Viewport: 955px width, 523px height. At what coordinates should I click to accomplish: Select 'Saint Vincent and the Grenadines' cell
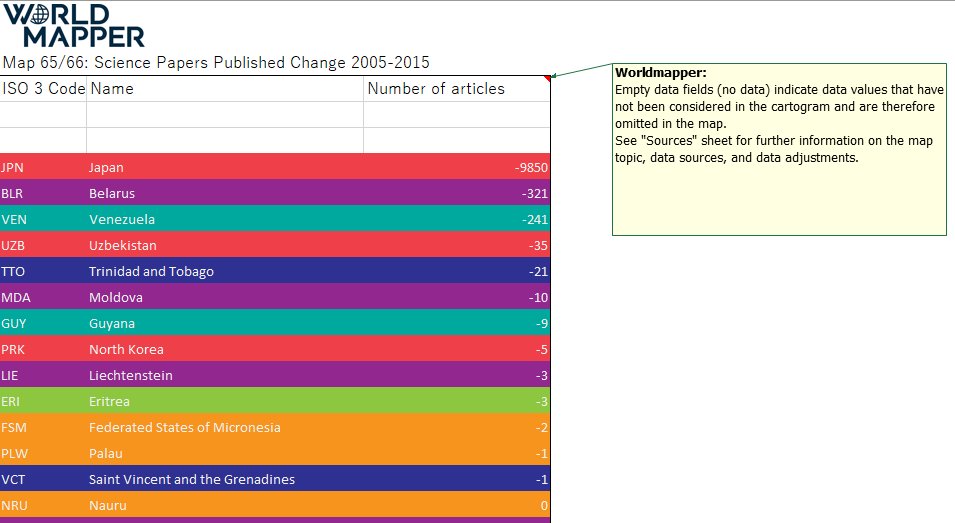(225, 479)
